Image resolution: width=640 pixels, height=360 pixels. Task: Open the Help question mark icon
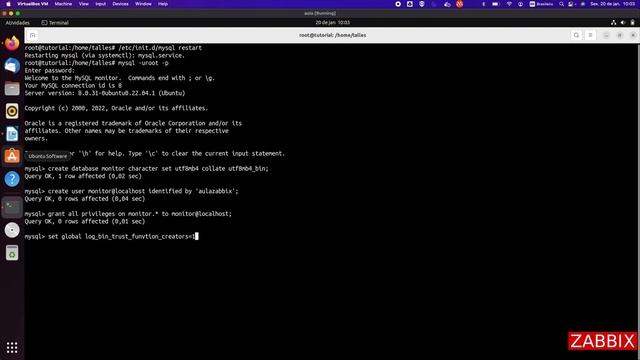[12, 179]
